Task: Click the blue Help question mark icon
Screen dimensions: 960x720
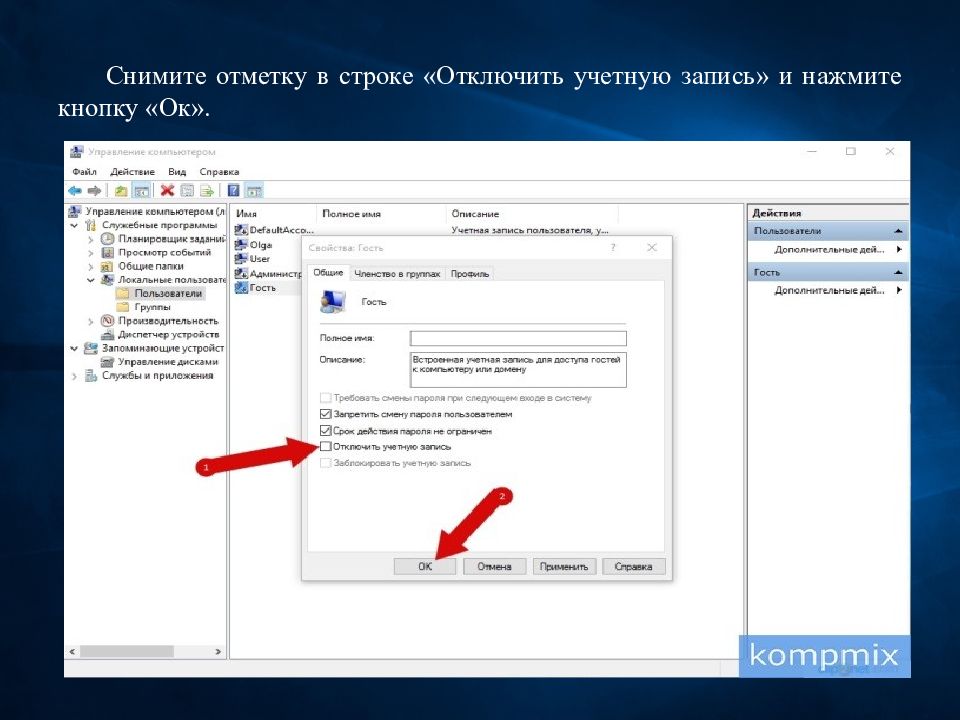Action: (x=233, y=190)
